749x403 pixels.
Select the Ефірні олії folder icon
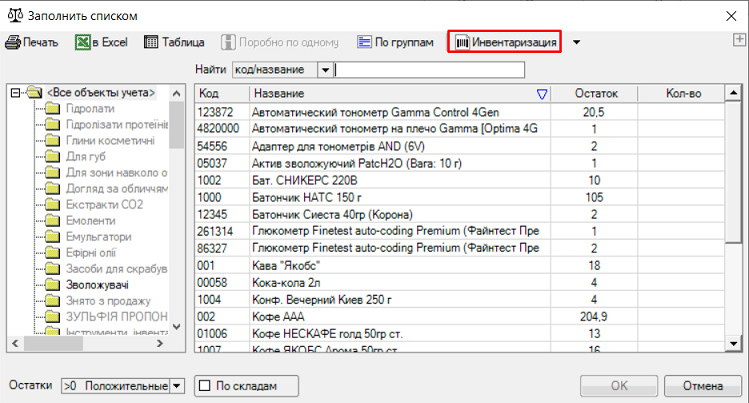point(49,253)
